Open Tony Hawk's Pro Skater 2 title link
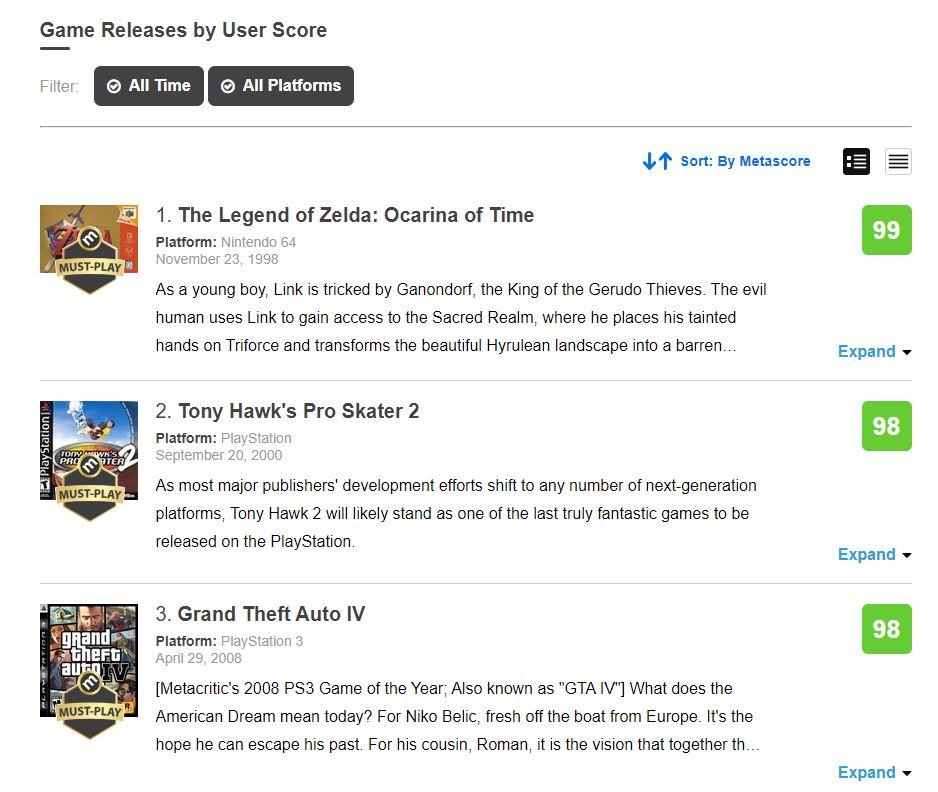938x792 pixels. [x=299, y=411]
